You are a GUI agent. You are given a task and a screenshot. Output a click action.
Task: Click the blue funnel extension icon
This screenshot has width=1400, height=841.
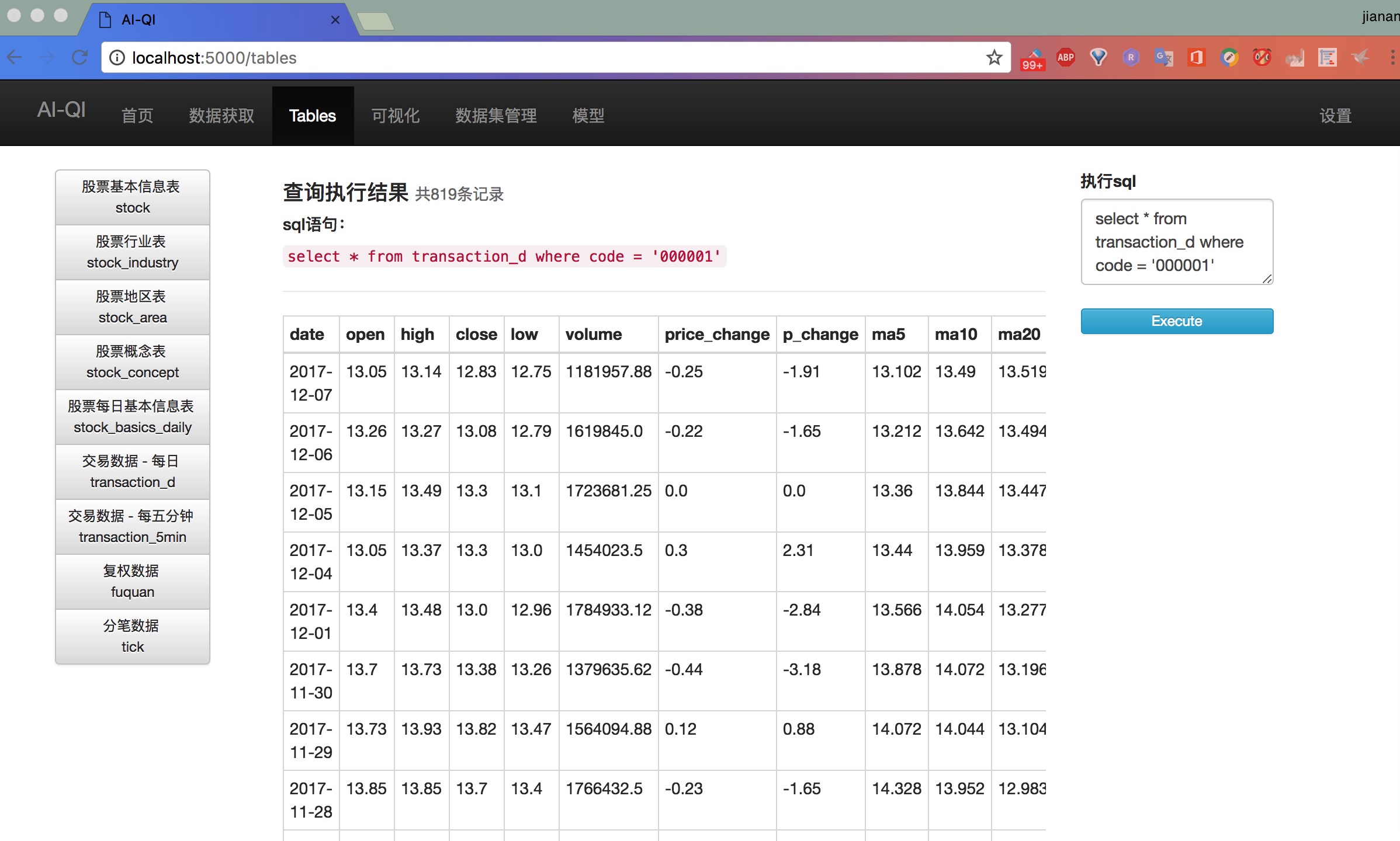pyautogui.click(x=1098, y=57)
